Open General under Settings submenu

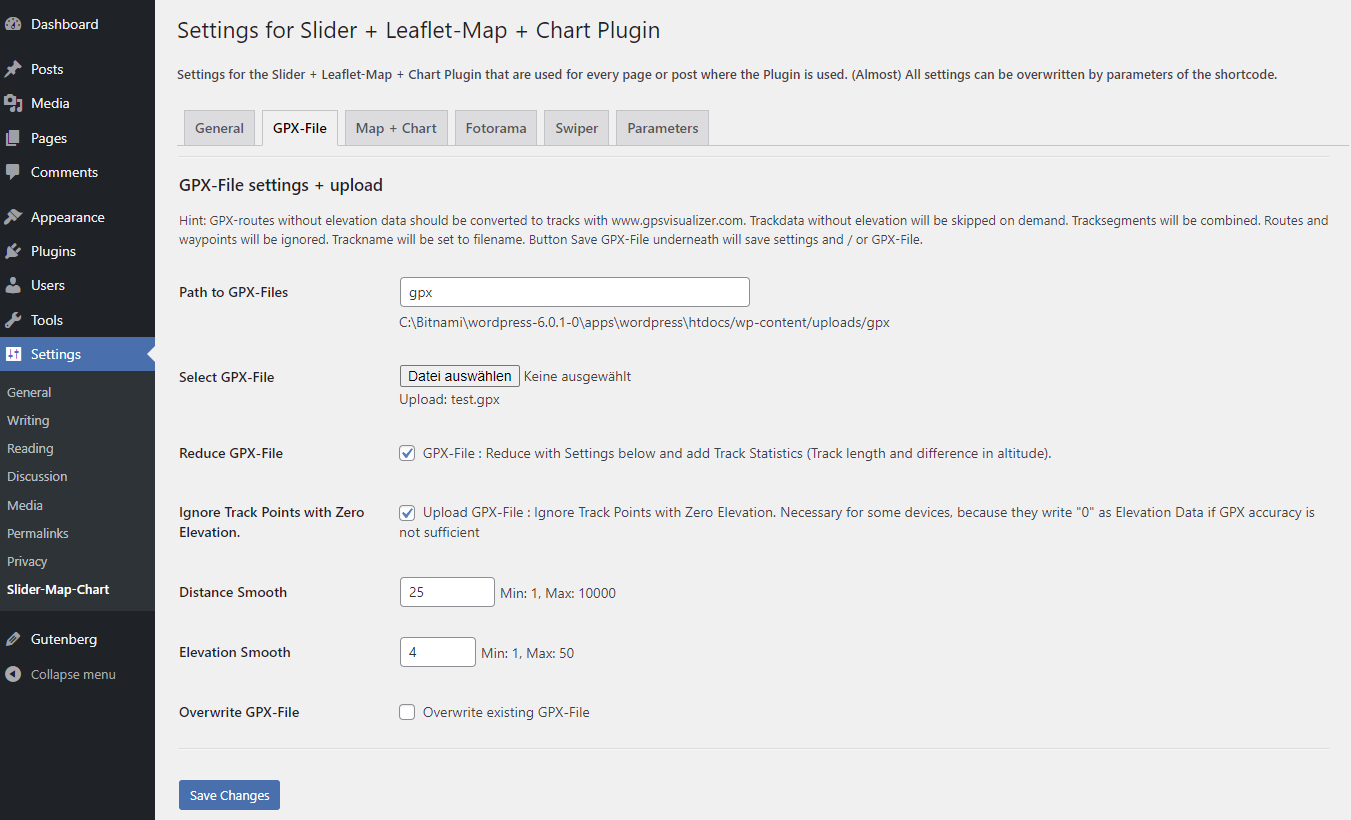click(29, 392)
